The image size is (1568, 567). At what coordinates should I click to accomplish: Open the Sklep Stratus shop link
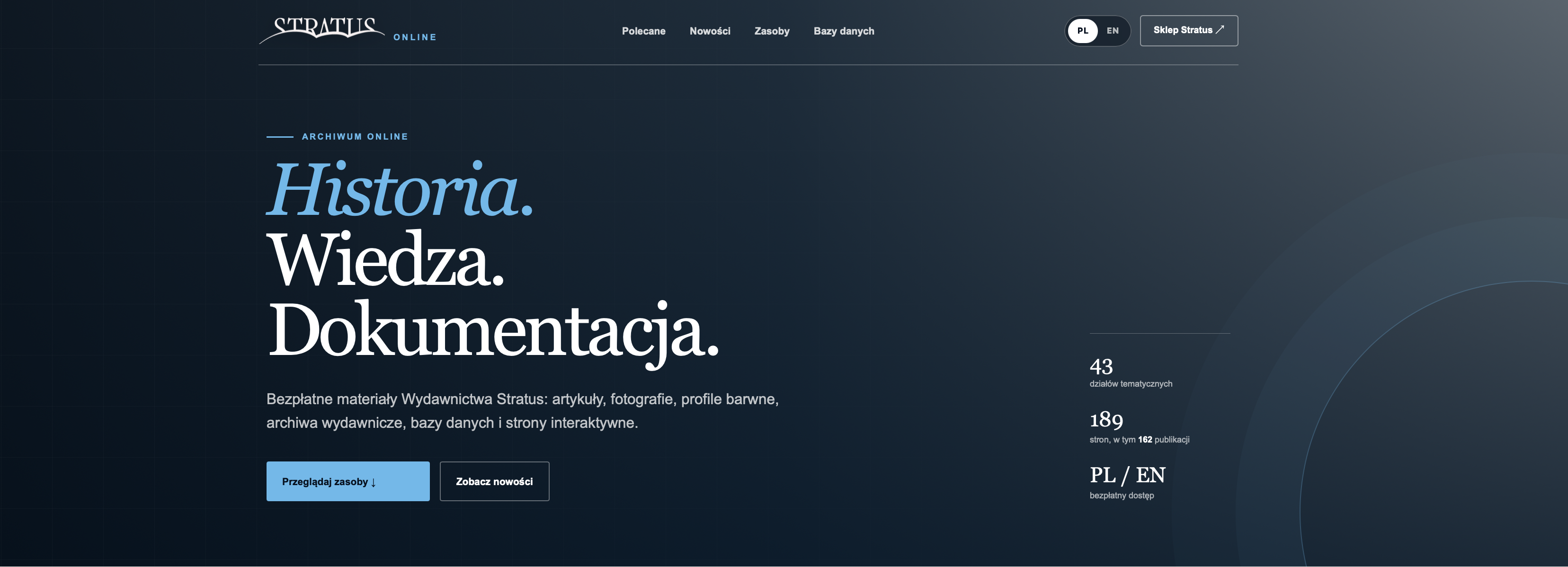pyautogui.click(x=1189, y=30)
